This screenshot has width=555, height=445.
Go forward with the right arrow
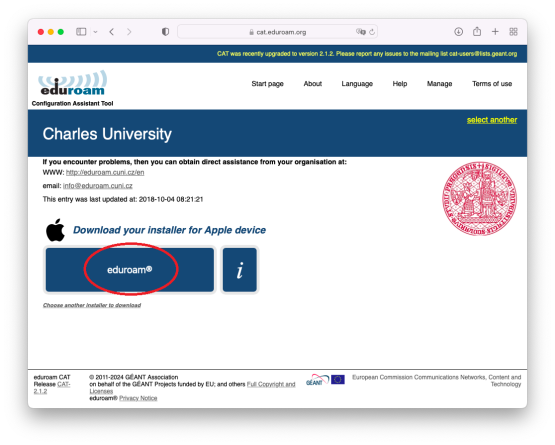129,32
